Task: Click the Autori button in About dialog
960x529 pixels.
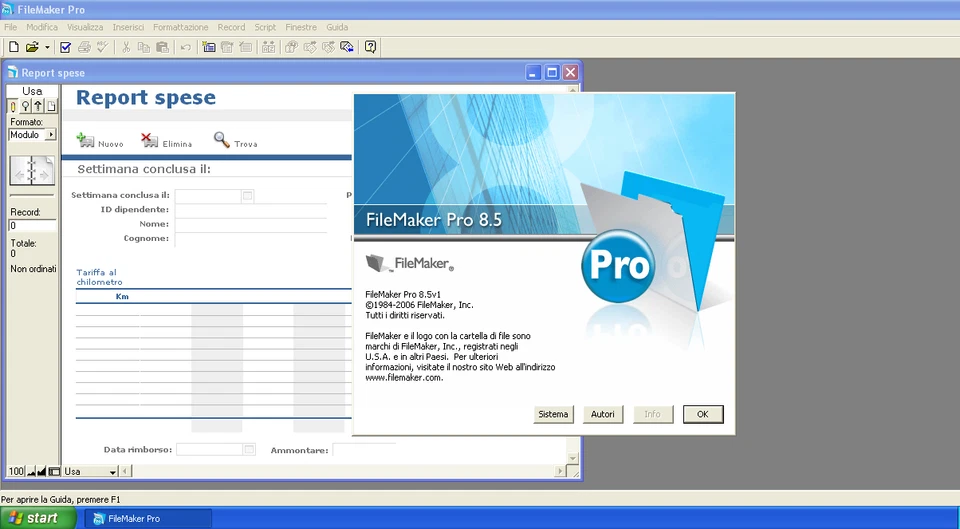Action: tap(602, 415)
